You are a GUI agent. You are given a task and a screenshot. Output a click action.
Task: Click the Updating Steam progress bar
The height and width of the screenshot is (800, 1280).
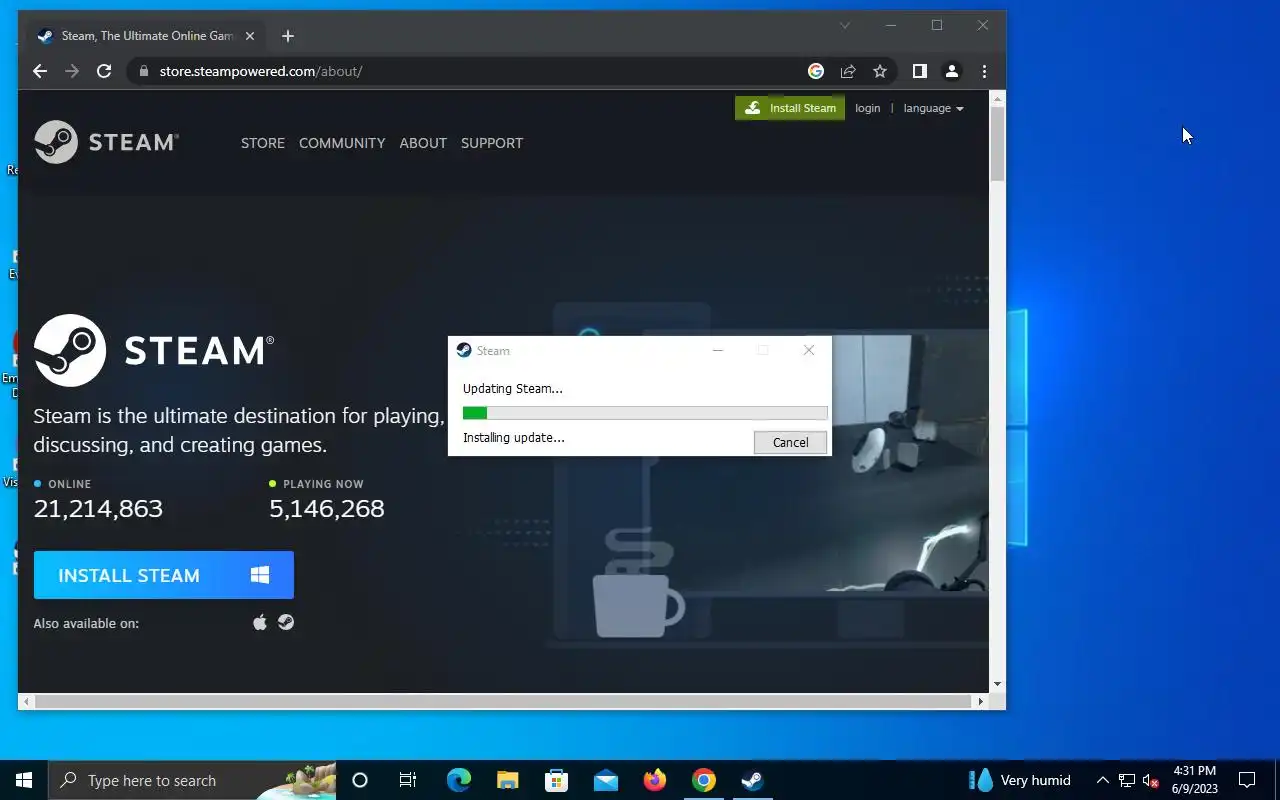[645, 413]
